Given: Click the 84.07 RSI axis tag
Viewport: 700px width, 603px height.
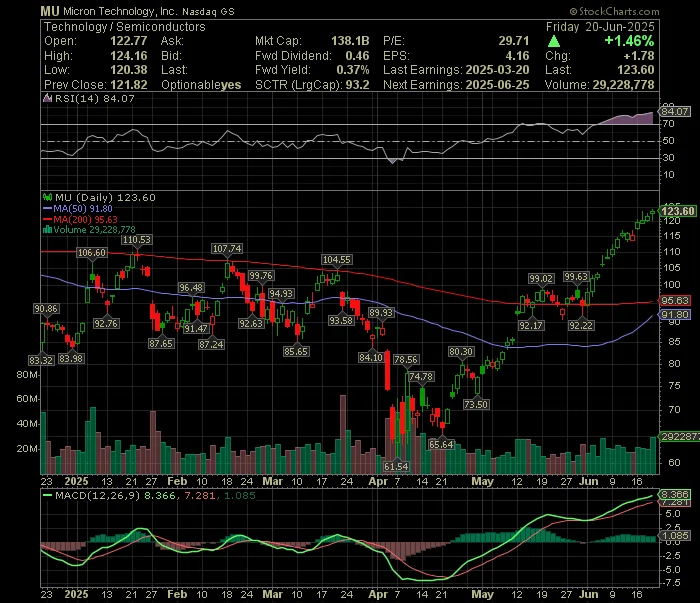Looking at the screenshot, I should click(x=675, y=111).
